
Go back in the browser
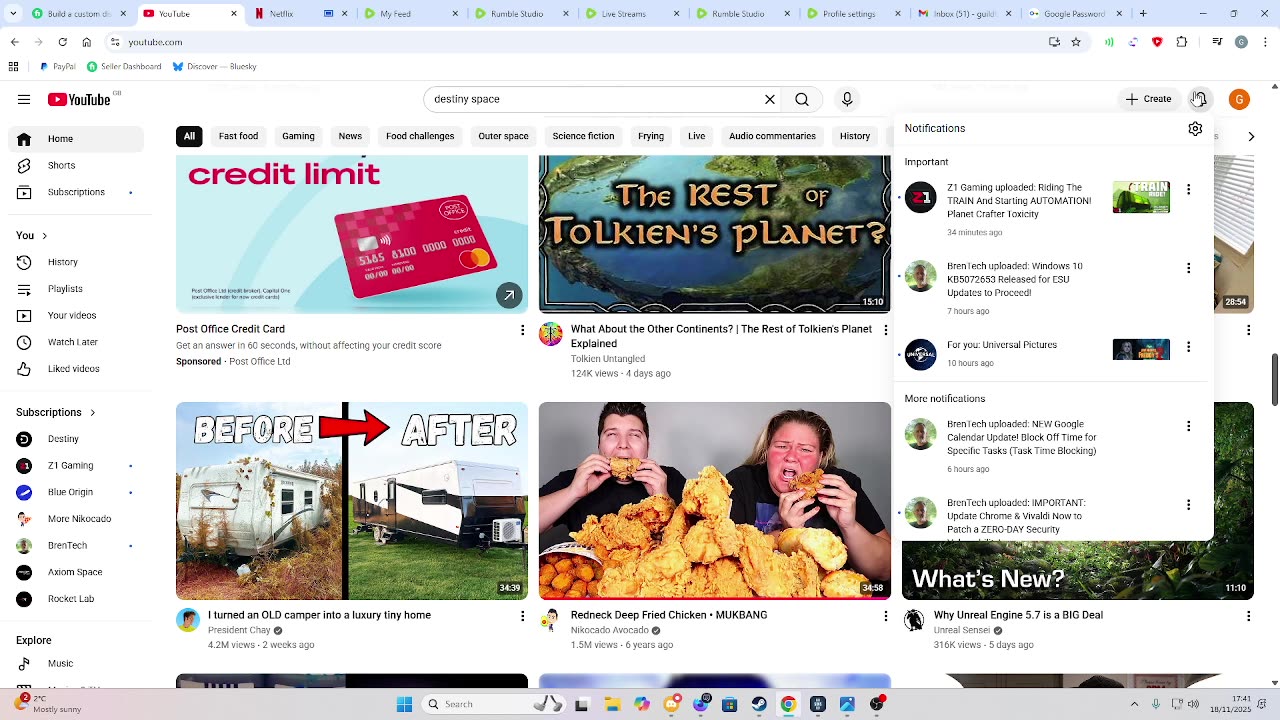(14, 42)
